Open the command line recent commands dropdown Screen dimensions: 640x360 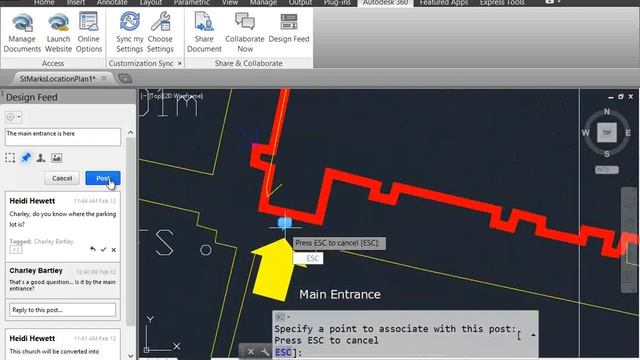282,317
